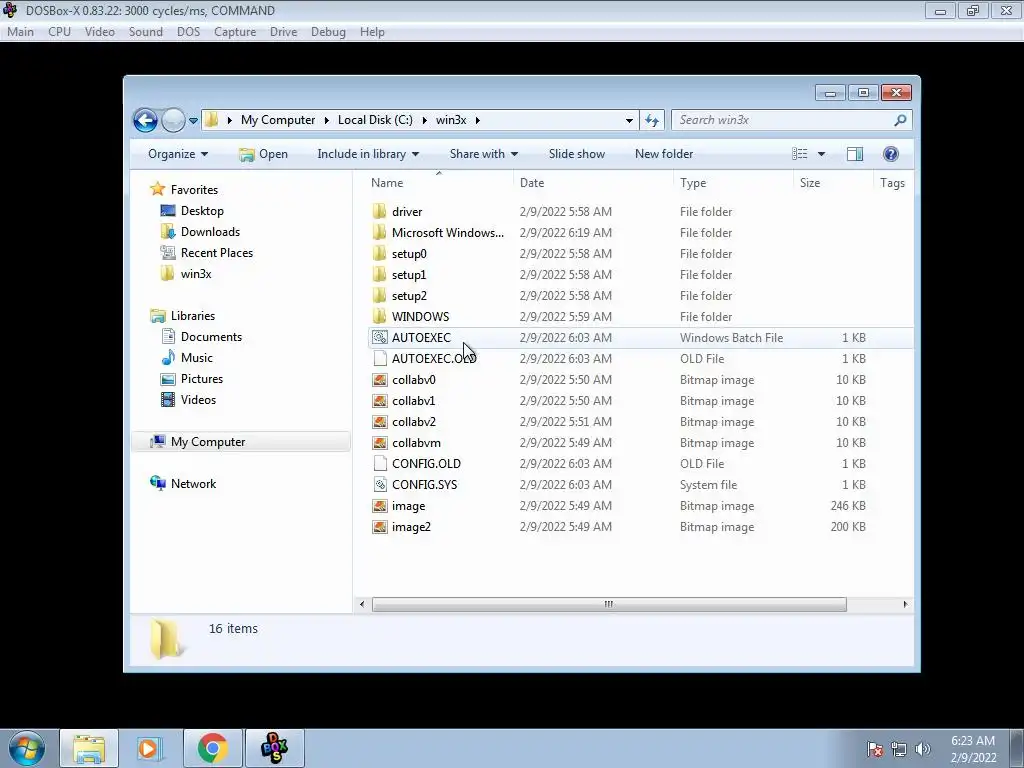
Task: Select the setup0 folder icon
Action: tap(379, 253)
